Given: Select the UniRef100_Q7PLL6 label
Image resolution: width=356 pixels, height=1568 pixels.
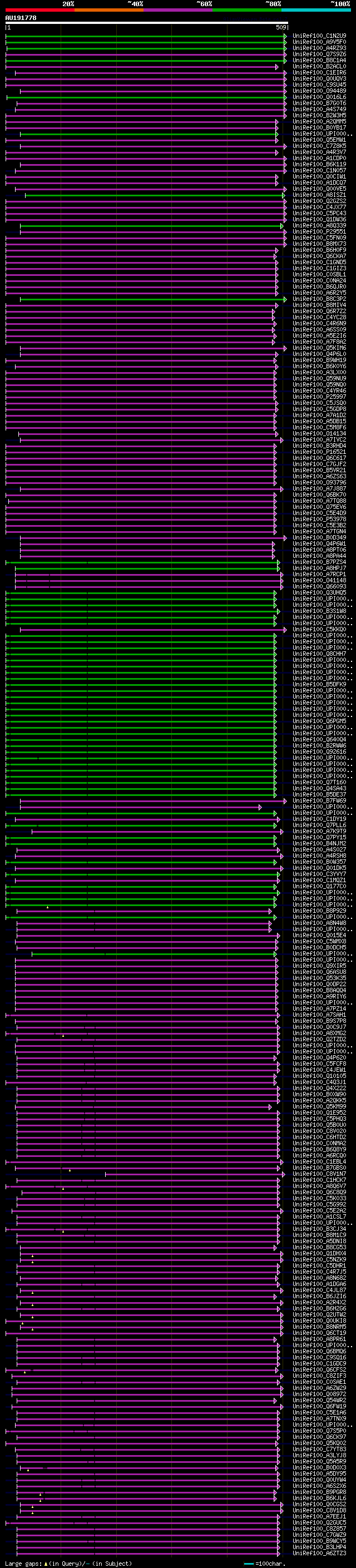Looking at the screenshot, I should 319,826.
